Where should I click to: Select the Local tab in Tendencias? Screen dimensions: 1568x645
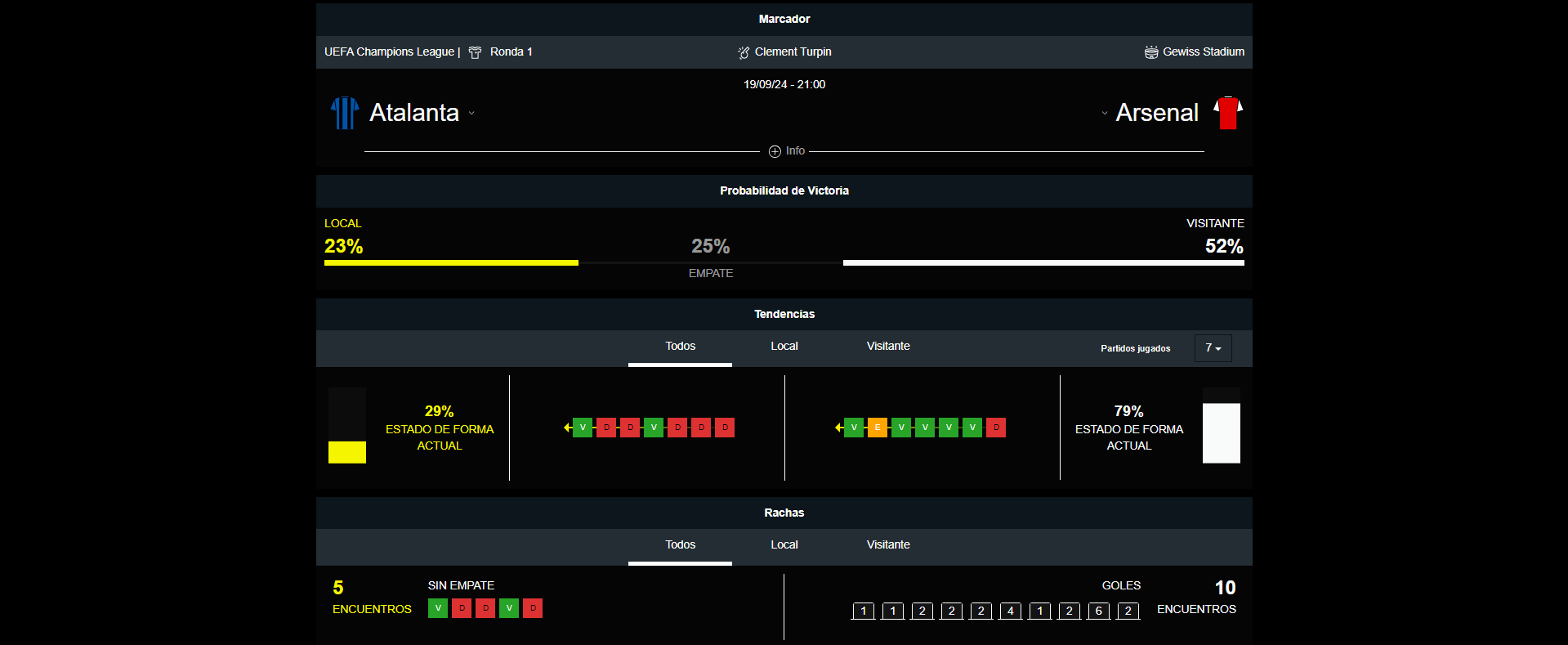[784, 347]
